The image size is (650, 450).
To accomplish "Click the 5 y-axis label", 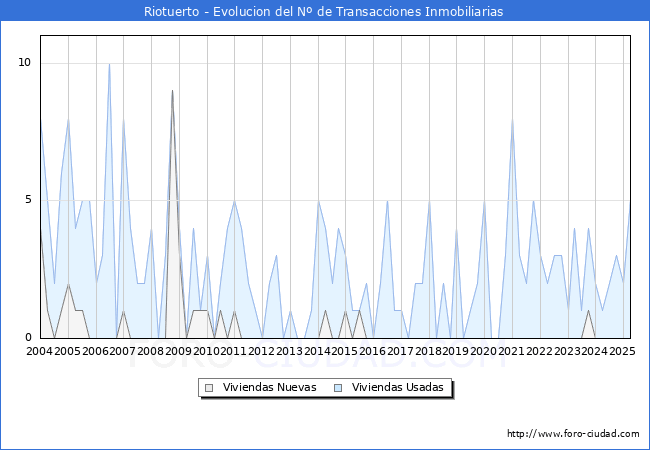I will click(x=28, y=200).
